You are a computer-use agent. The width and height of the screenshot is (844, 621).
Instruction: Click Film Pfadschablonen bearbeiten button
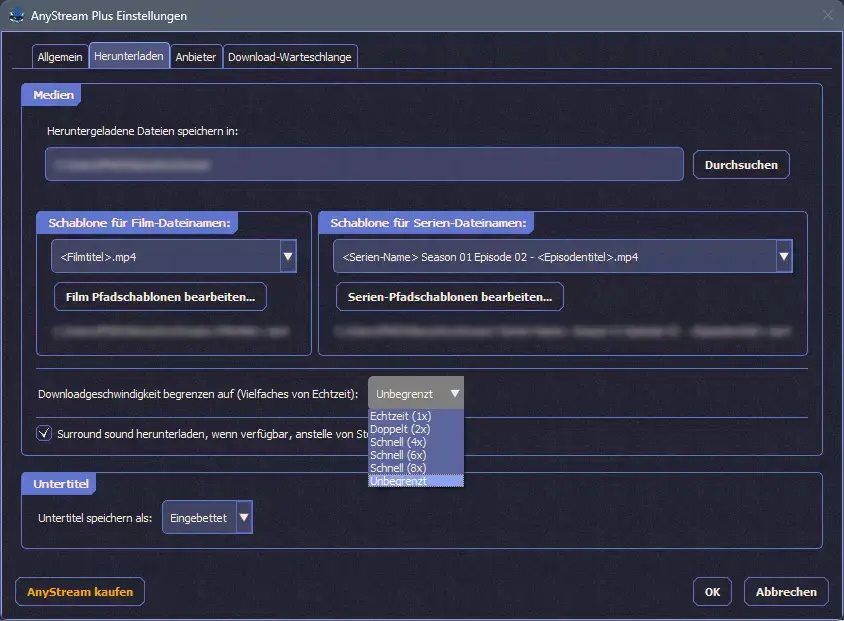click(x=160, y=297)
